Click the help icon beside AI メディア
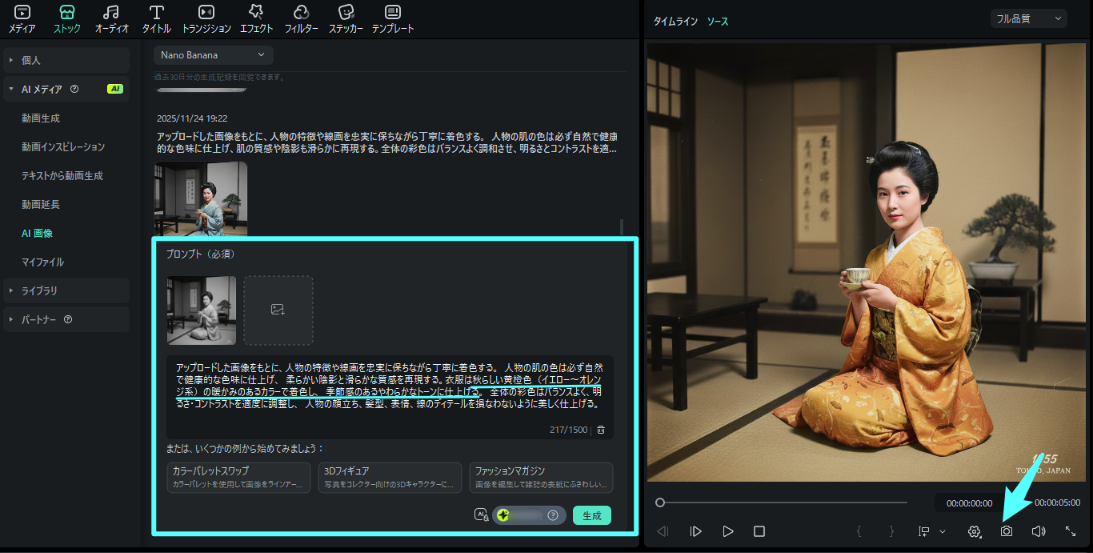The width and height of the screenshot is (1093, 553). 75,89
